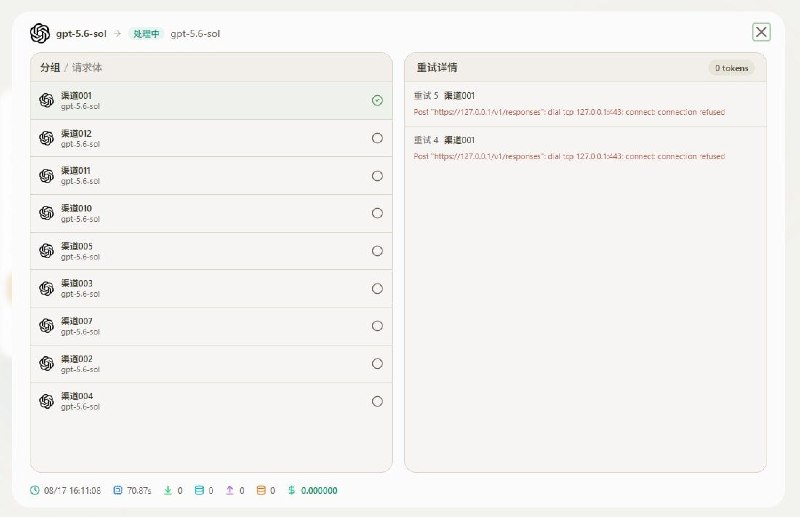Click the 渠道005 channel name
The image size is (800, 517).
click(x=77, y=246)
